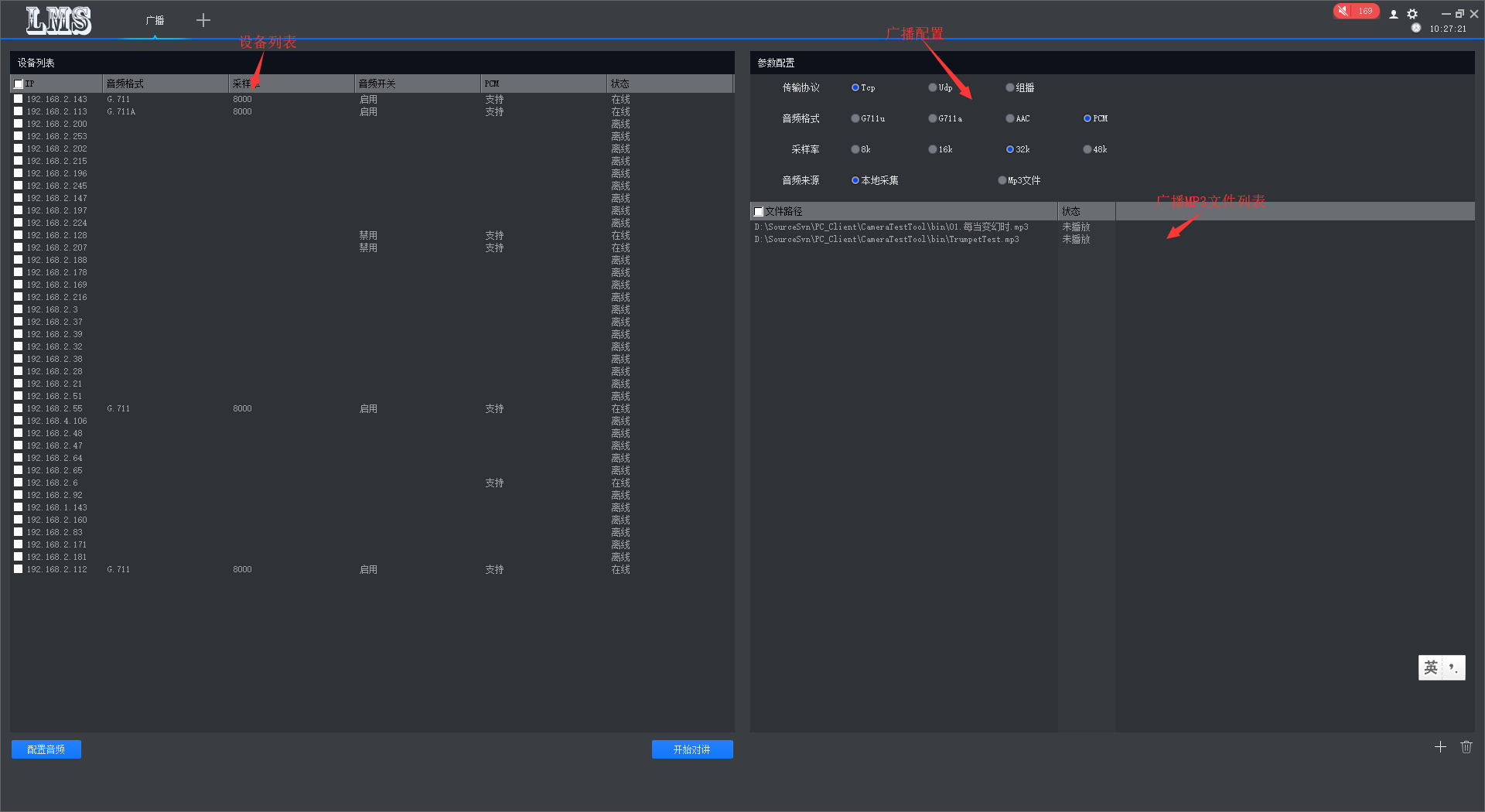Select Mp3文件 as audio source
Image resolution: width=1485 pixels, height=812 pixels.
coord(1002,180)
